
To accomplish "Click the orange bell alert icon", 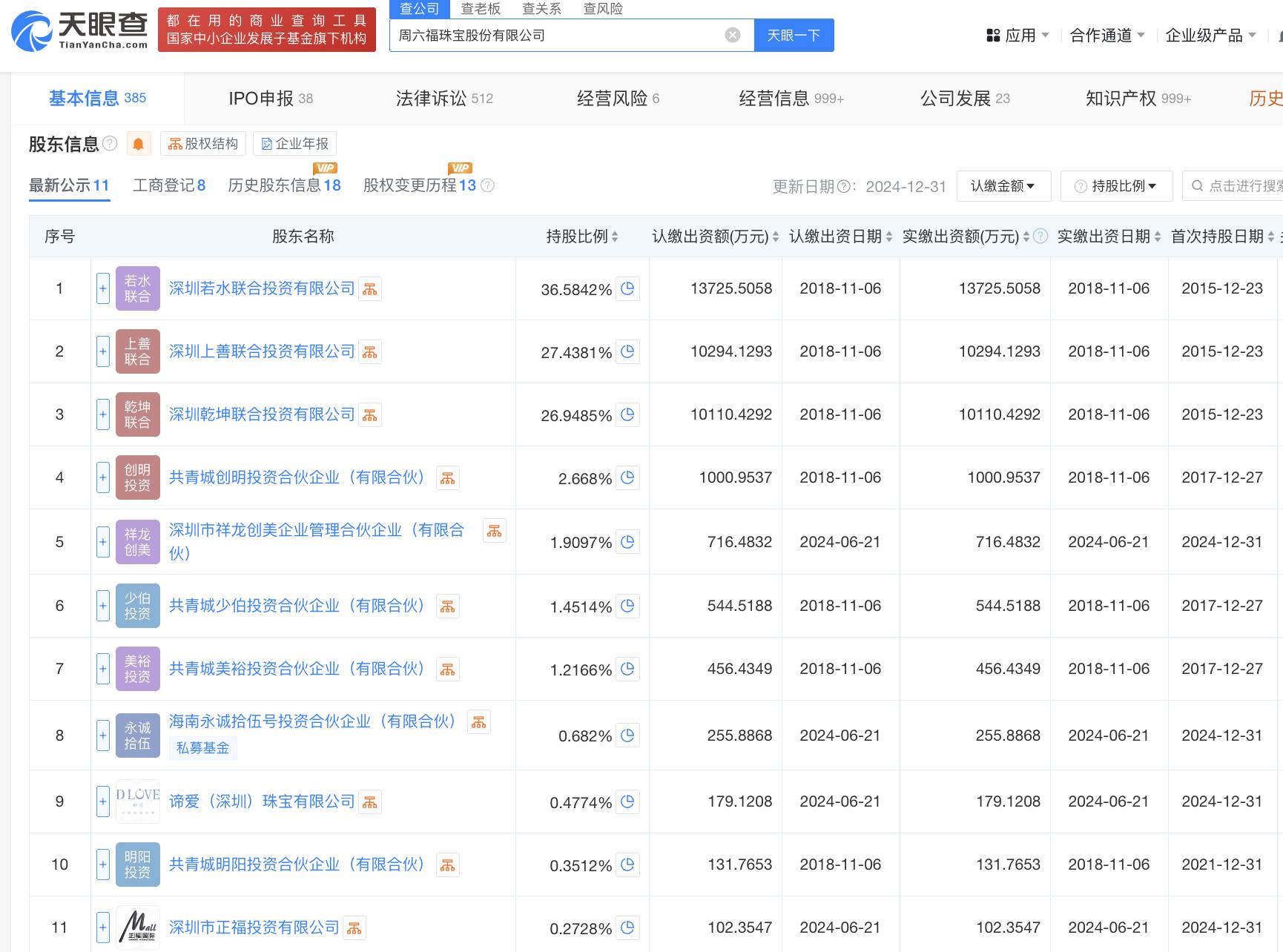I will pos(138,144).
